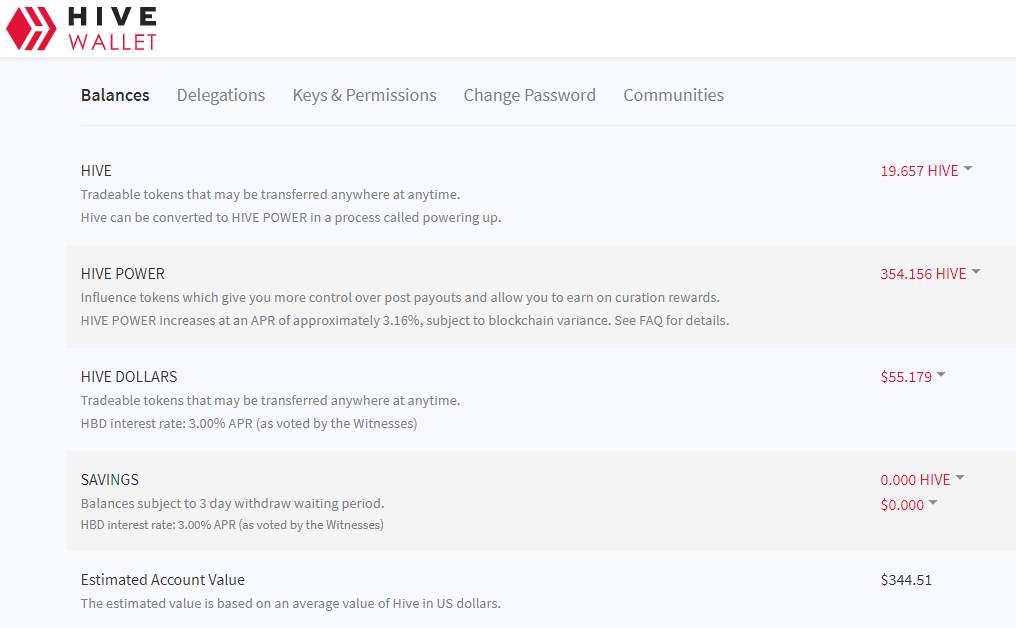Click the $344.51 estimated account value
Screen dimensions: 1016x628
(906, 580)
